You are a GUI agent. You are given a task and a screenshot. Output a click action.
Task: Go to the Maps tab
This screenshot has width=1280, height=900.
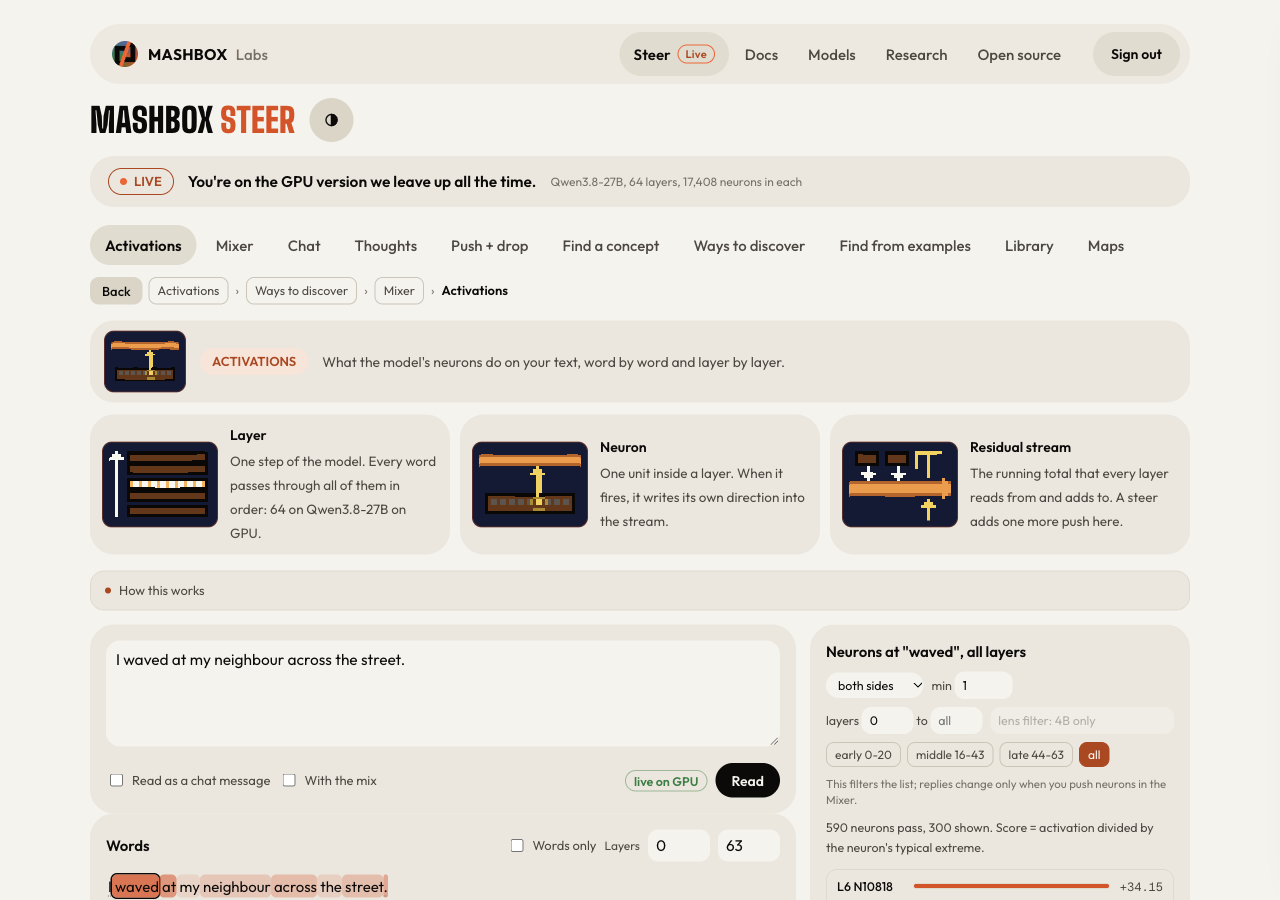pos(1106,245)
